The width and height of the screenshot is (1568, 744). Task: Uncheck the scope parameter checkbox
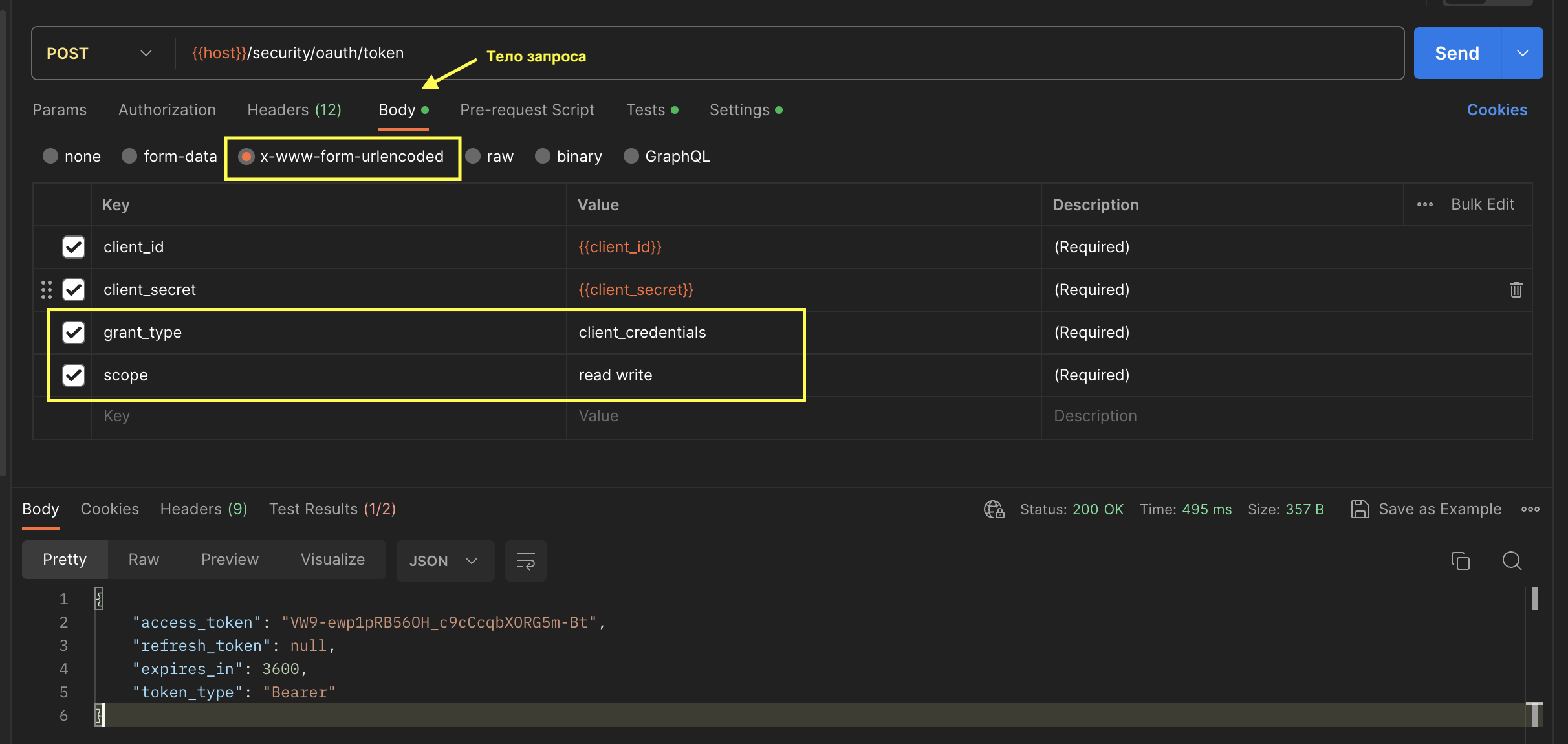(74, 375)
